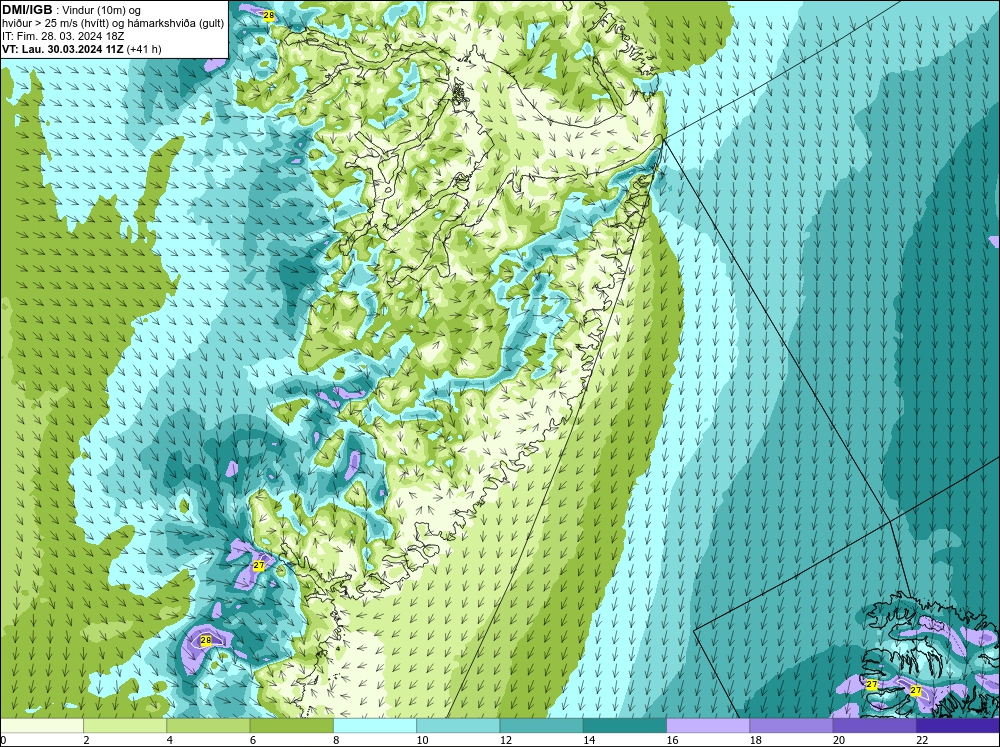Click the 12–14 m/s teal legend swatch
Viewport: 1000px width, 747px height.
pyautogui.click(x=541, y=725)
